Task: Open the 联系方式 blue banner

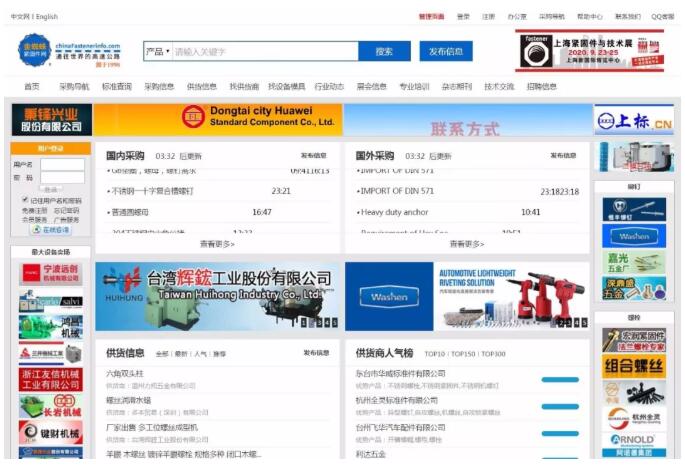Action: [468, 120]
